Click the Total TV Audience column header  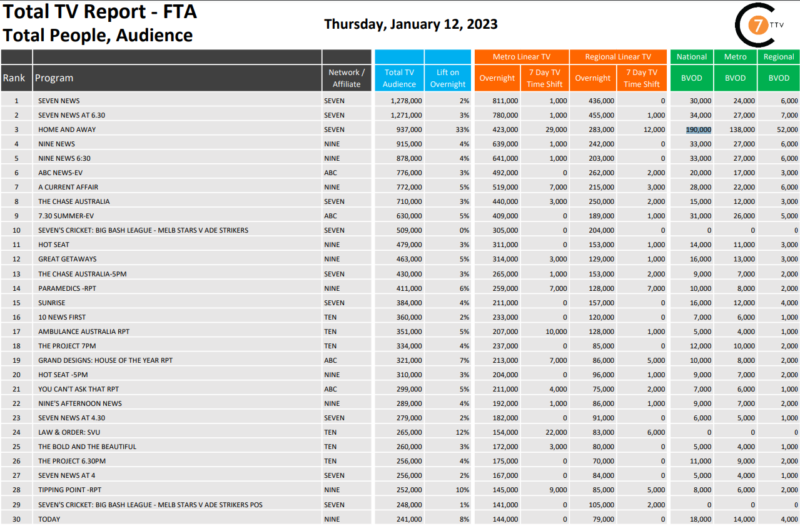(x=400, y=77)
